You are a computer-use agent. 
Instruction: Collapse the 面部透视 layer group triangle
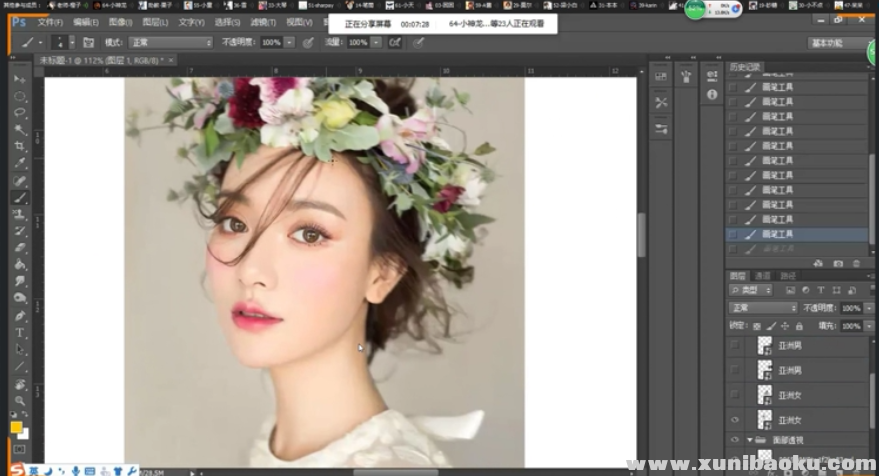pos(750,440)
